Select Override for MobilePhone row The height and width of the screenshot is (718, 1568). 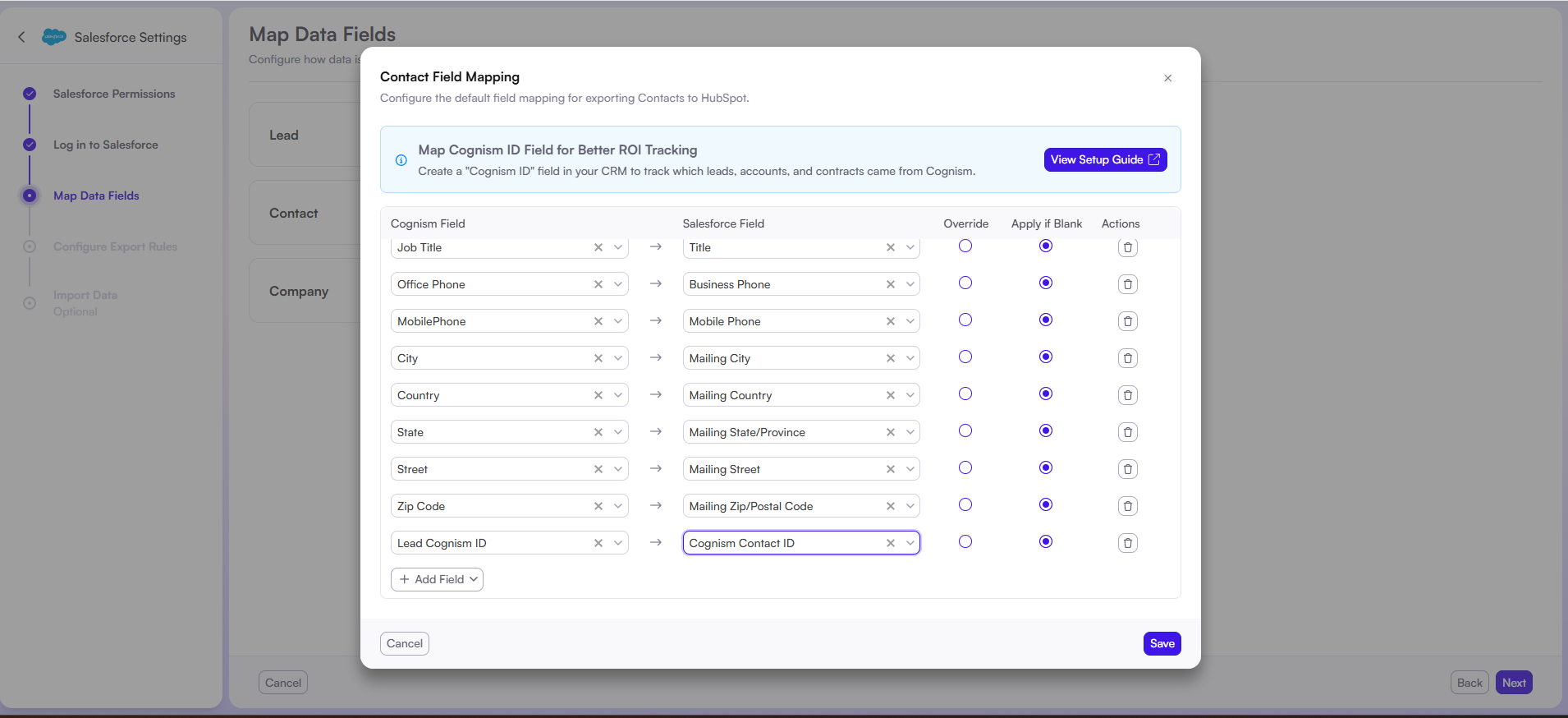[965, 320]
